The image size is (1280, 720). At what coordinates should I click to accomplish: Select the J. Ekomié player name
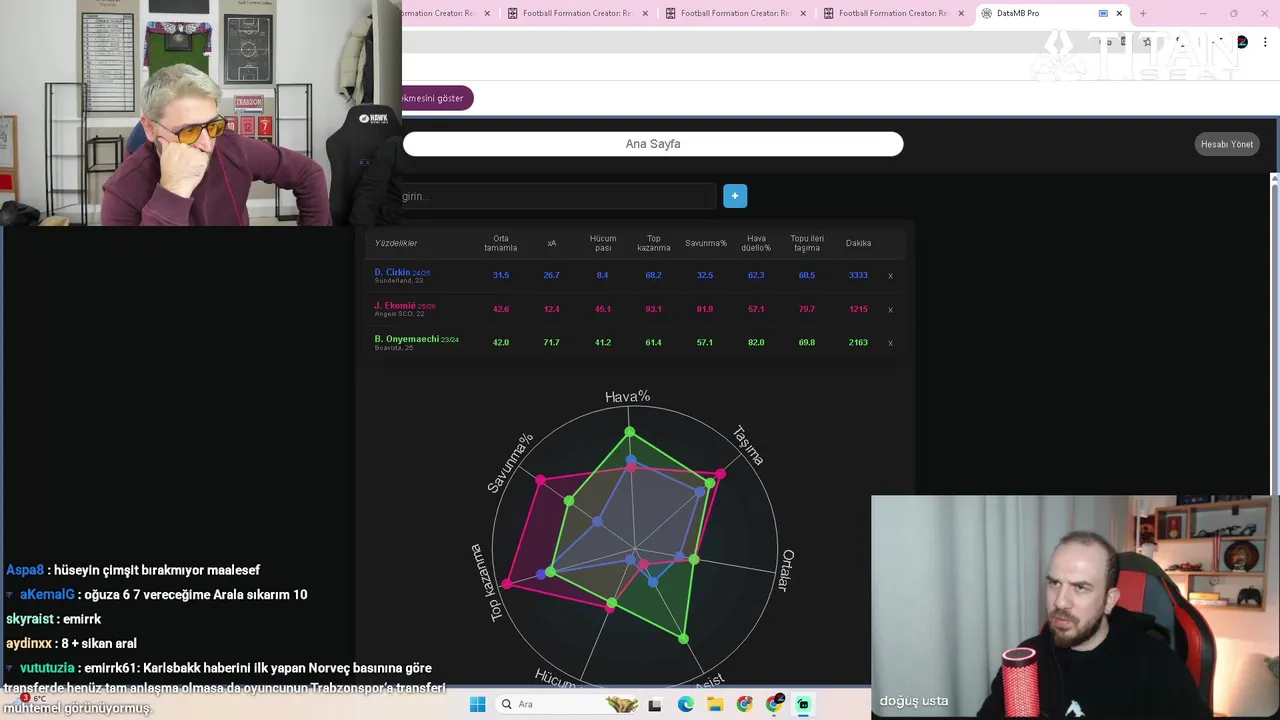click(x=395, y=305)
